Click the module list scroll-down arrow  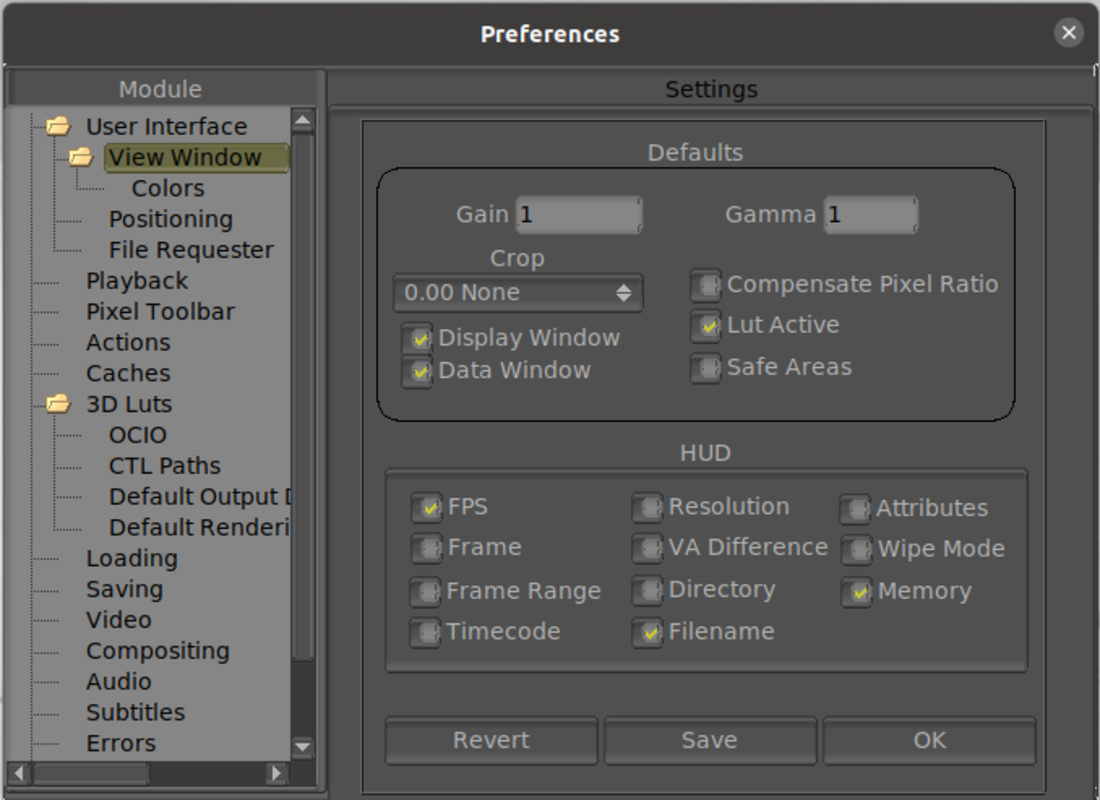[x=303, y=746]
